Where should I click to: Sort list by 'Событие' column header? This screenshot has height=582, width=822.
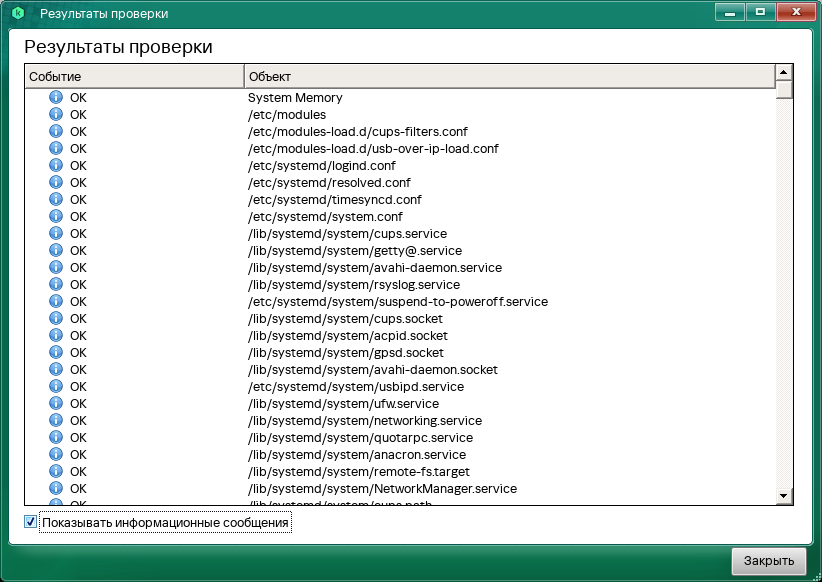[134, 76]
